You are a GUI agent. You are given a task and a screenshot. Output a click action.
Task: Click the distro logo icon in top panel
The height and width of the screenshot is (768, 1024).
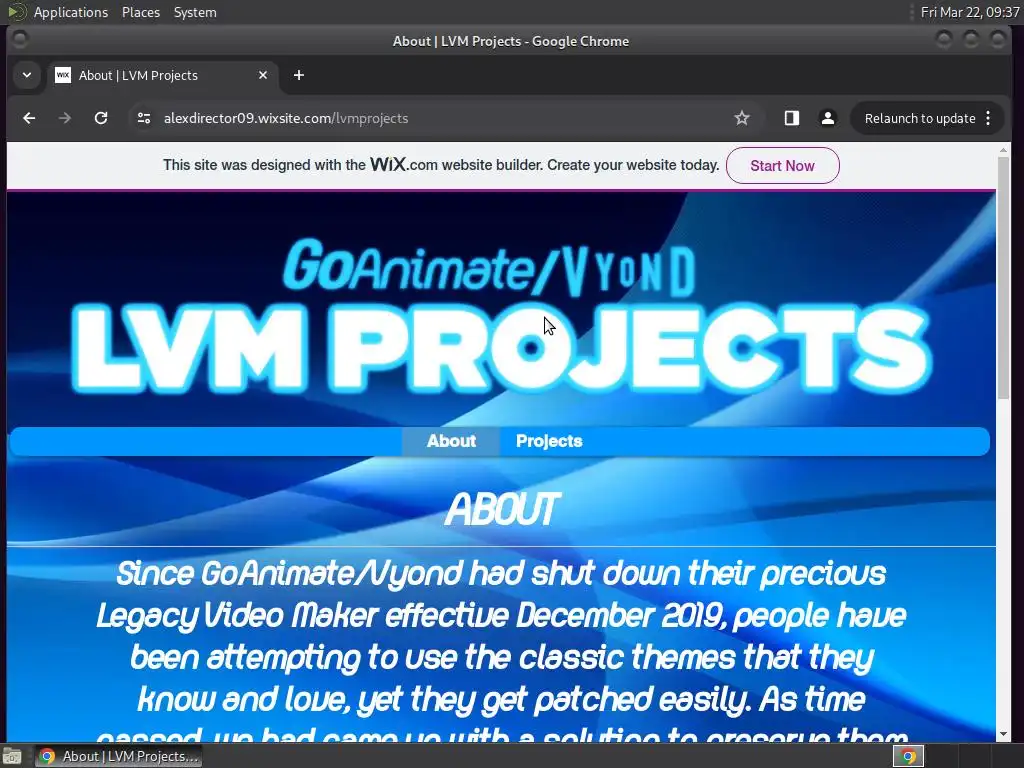tap(16, 12)
